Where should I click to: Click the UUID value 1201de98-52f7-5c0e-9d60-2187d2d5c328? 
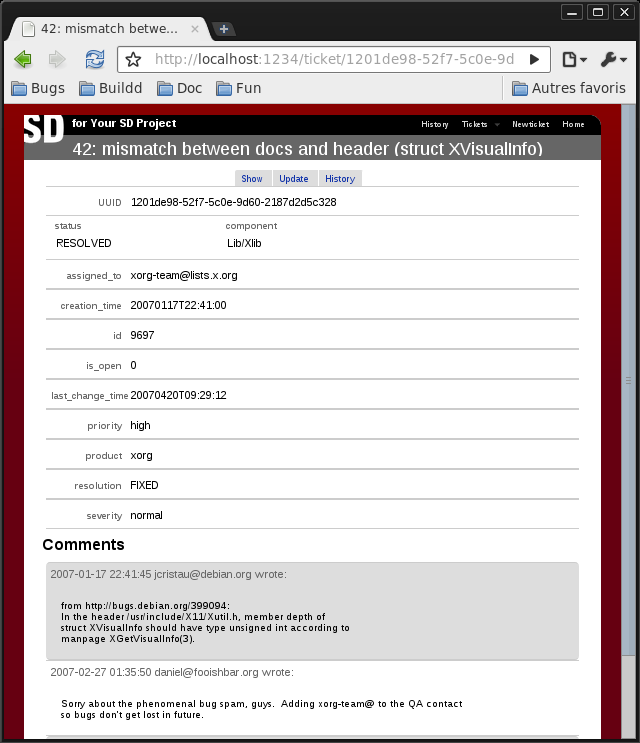tap(234, 202)
